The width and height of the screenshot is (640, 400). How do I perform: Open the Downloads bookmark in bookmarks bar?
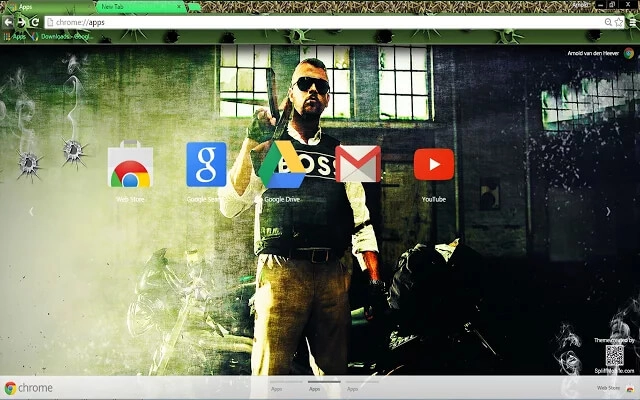click(62, 37)
